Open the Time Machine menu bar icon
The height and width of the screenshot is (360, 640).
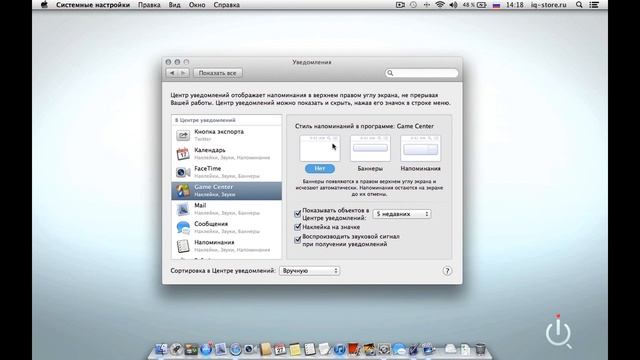[413, 5]
